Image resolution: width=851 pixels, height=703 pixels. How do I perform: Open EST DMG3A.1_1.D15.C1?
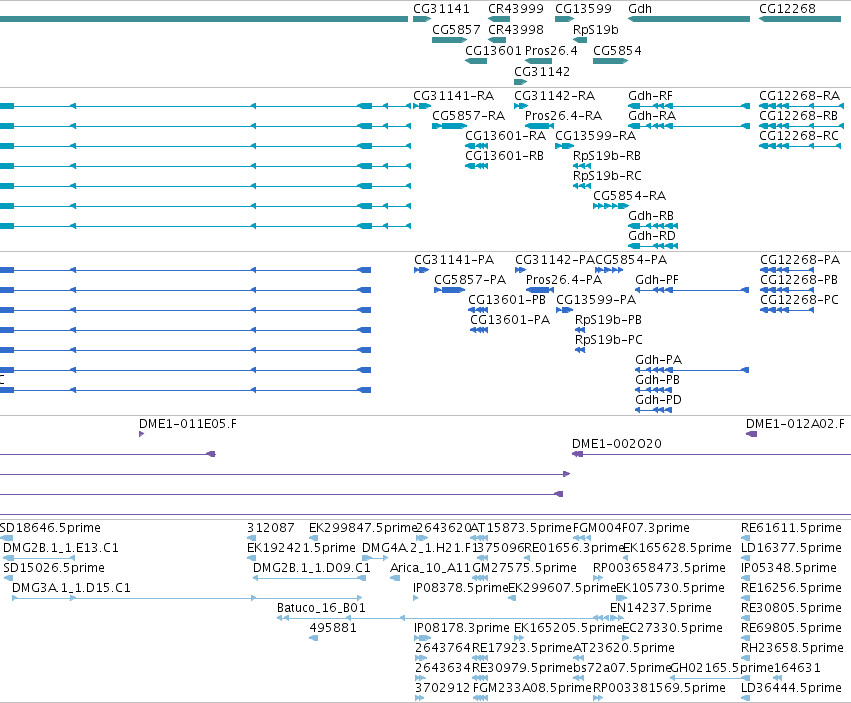pos(71,588)
